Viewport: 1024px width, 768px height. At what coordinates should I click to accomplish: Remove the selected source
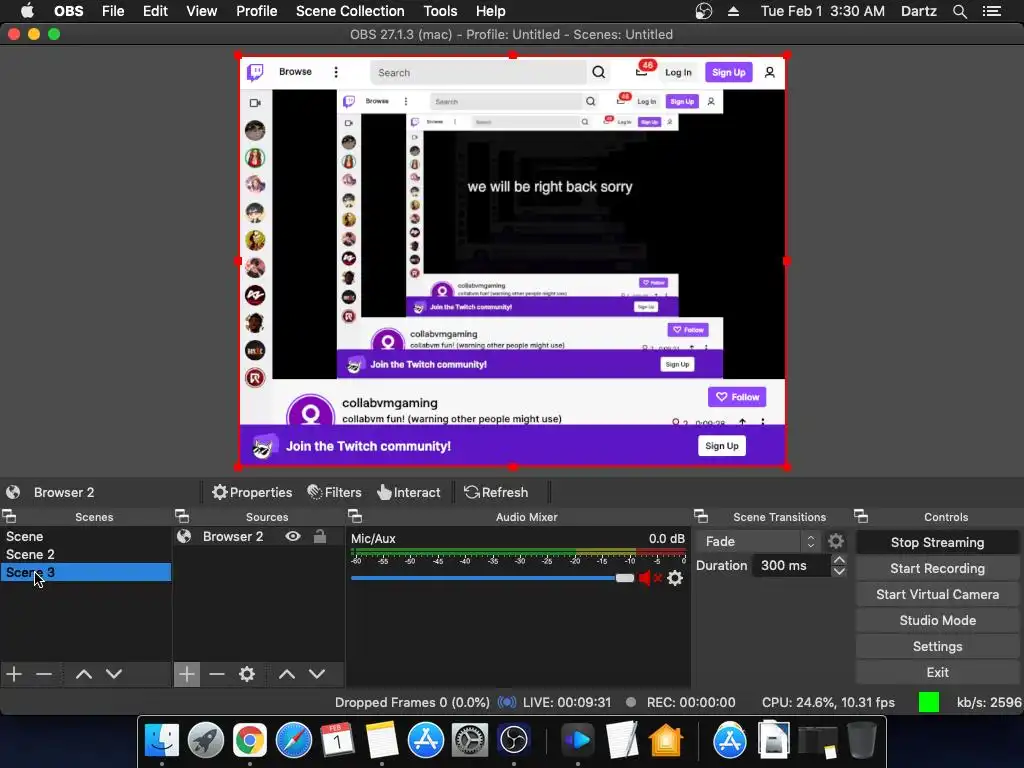(217, 674)
